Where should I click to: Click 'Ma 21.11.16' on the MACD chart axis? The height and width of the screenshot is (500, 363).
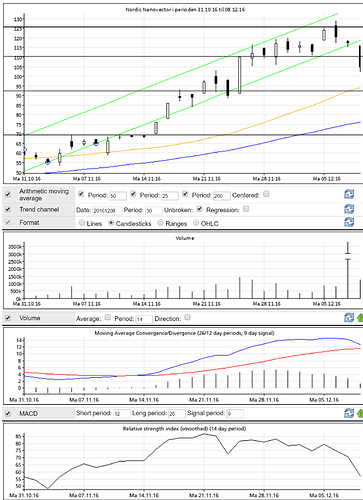(204, 400)
